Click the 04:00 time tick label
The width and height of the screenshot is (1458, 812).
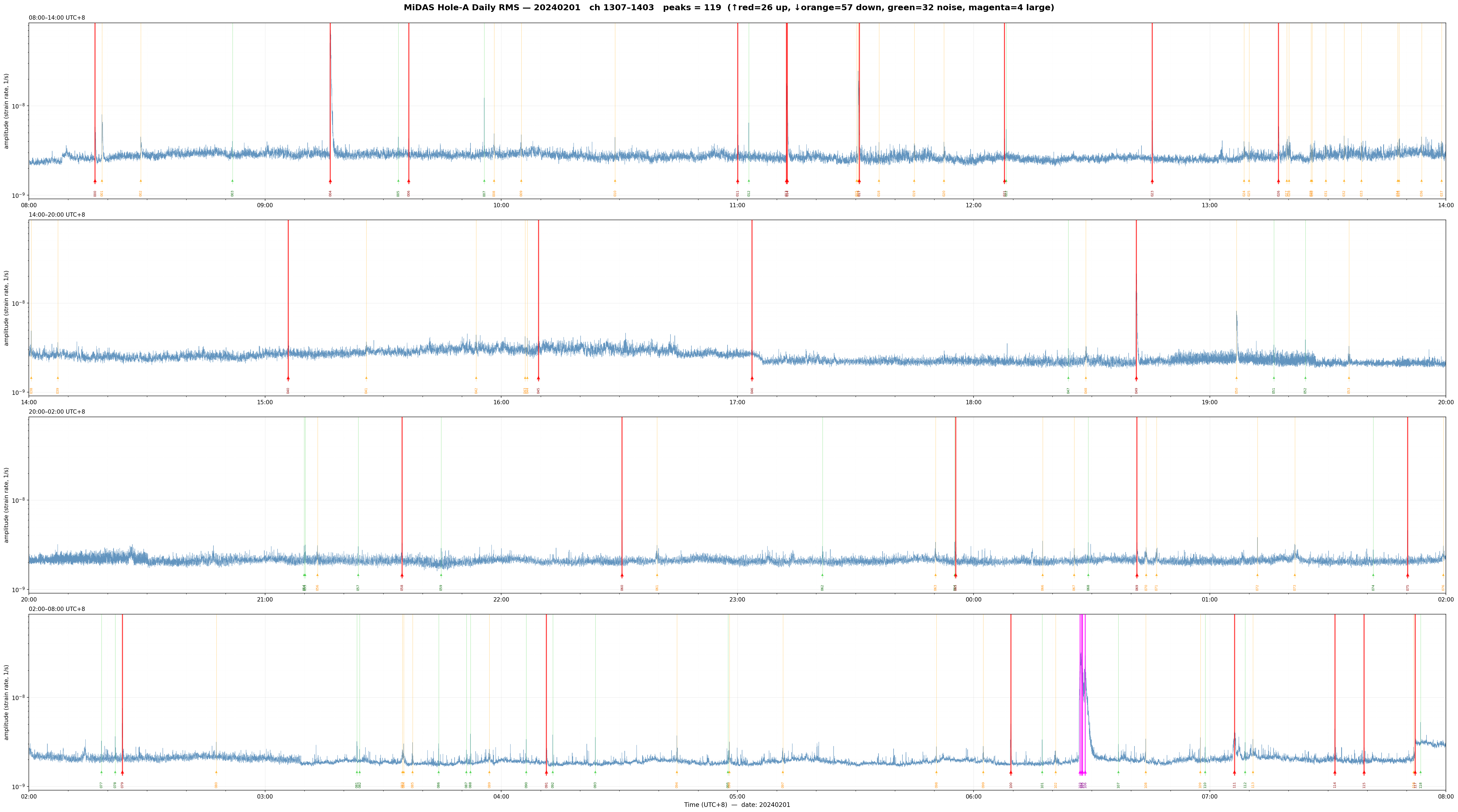click(x=501, y=797)
